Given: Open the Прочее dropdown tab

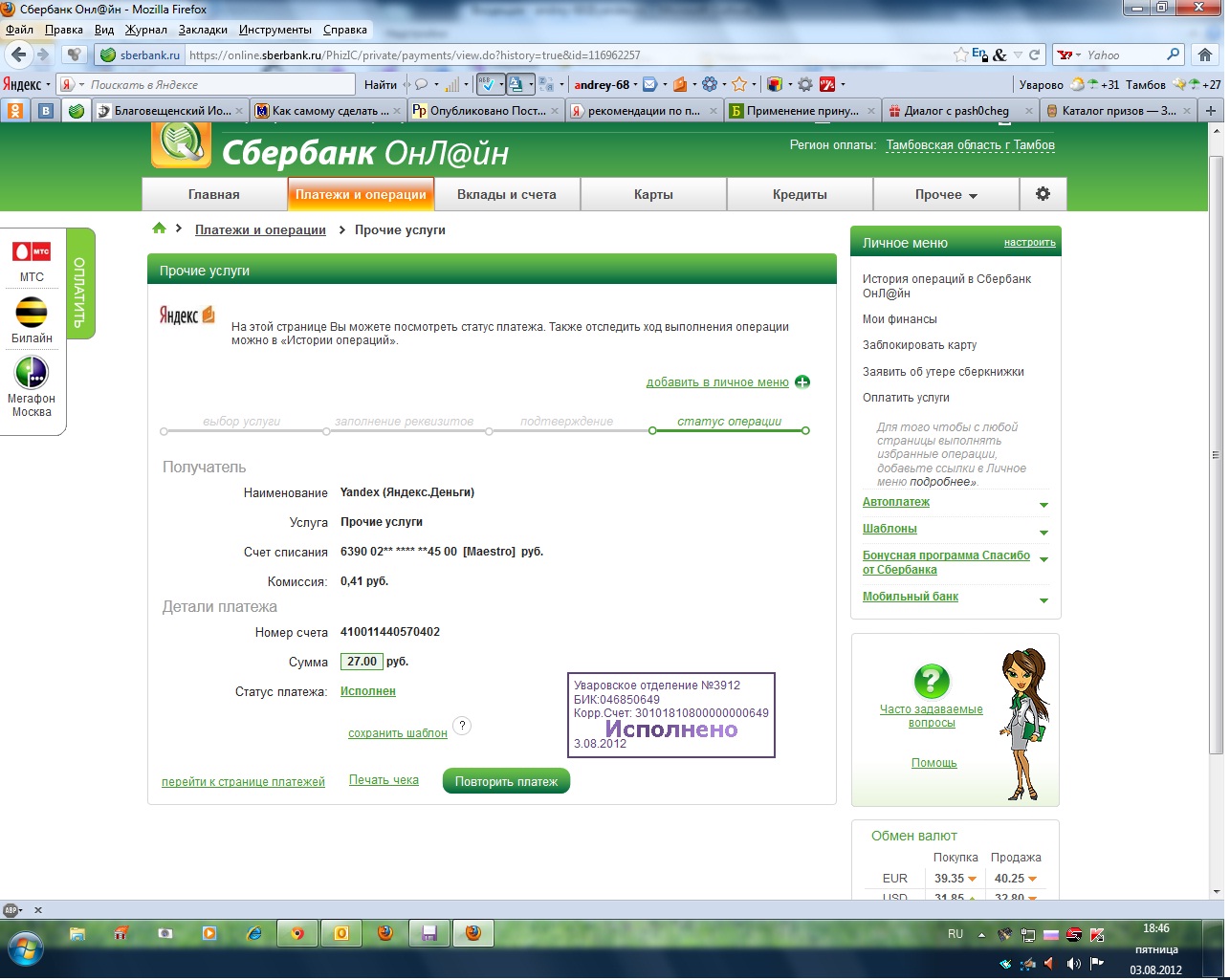Looking at the screenshot, I should coord(946,194).
